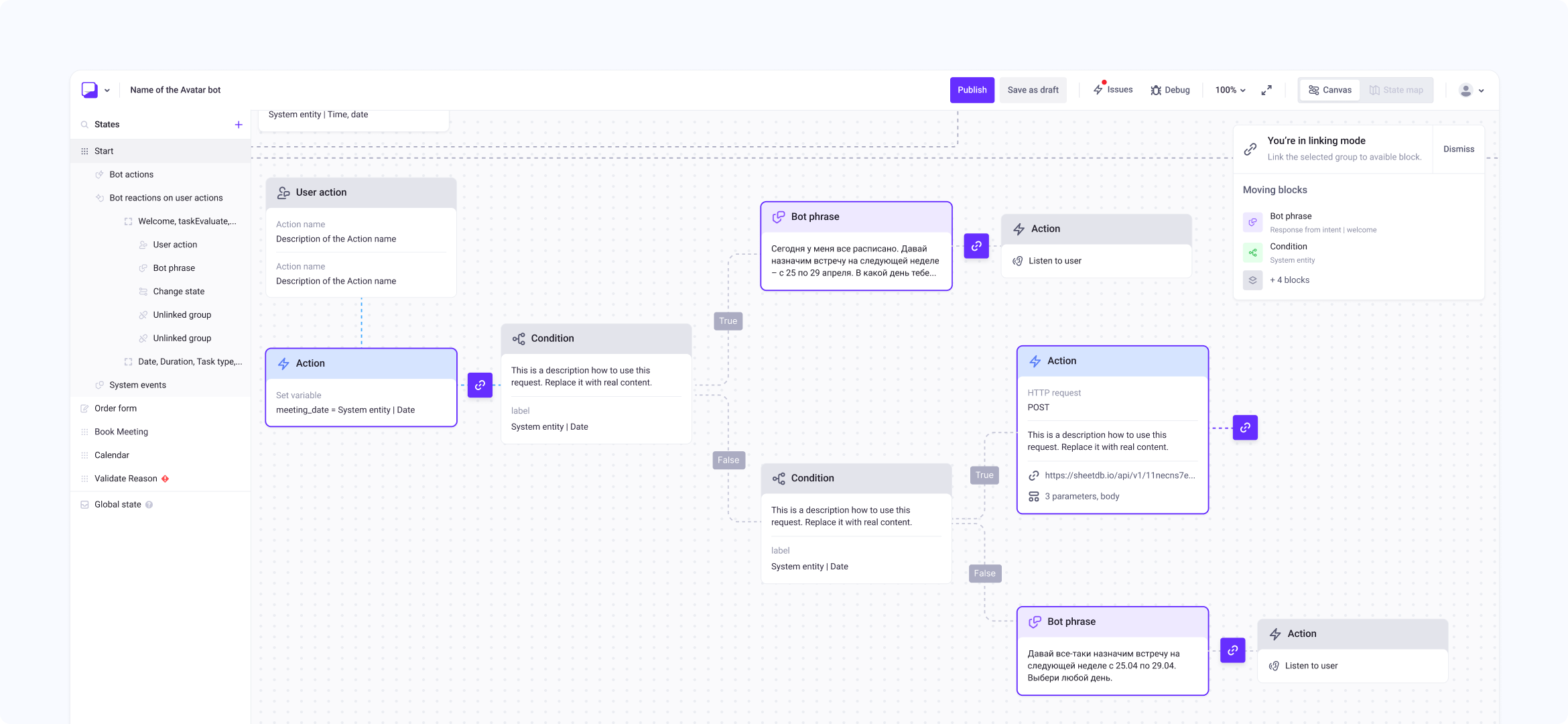Click the add state plus icon

[239, 125]
